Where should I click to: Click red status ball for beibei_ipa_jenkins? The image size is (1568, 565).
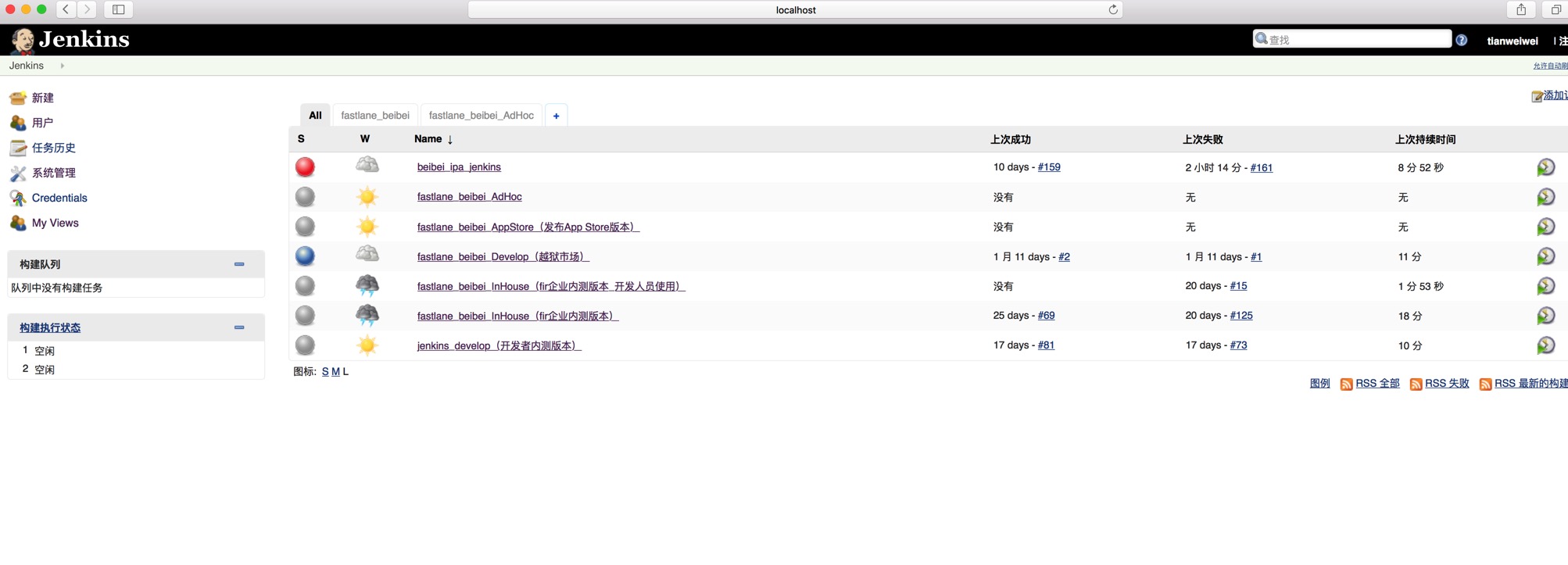(305, 167)
